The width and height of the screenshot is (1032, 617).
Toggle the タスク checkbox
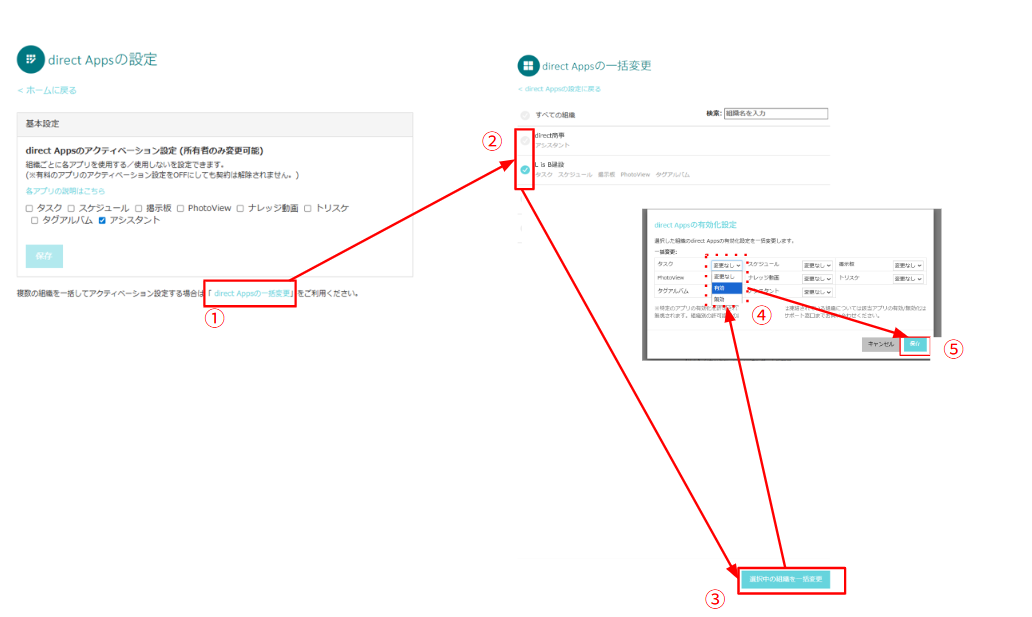click(x=29, y=208)
